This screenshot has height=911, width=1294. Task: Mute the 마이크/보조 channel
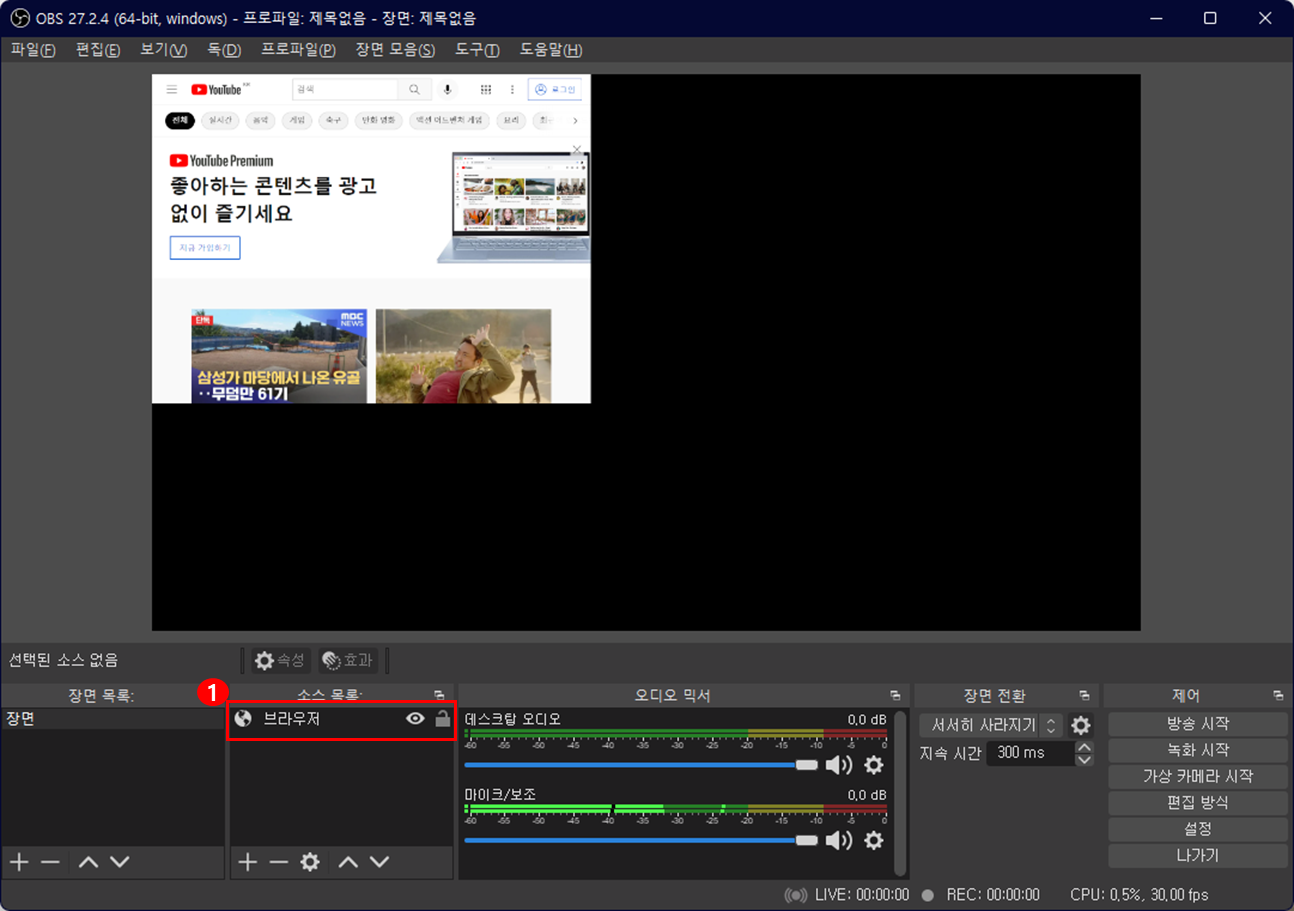point(838,840)
